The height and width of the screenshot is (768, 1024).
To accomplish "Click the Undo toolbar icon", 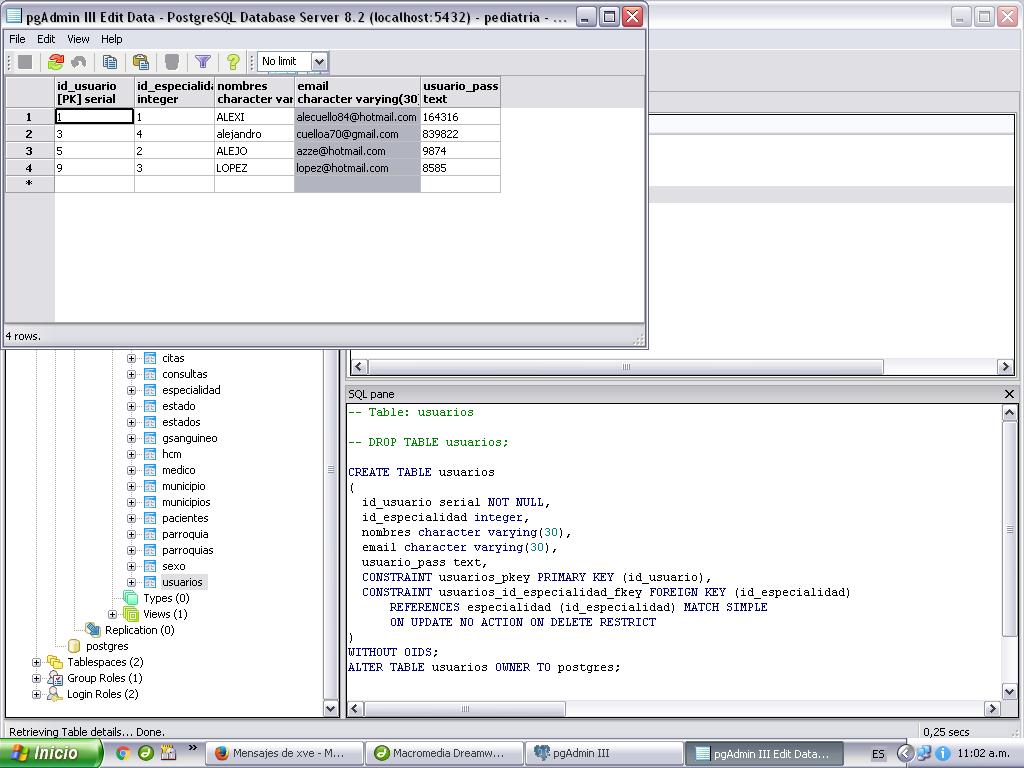I will click(x=79, y=62).
